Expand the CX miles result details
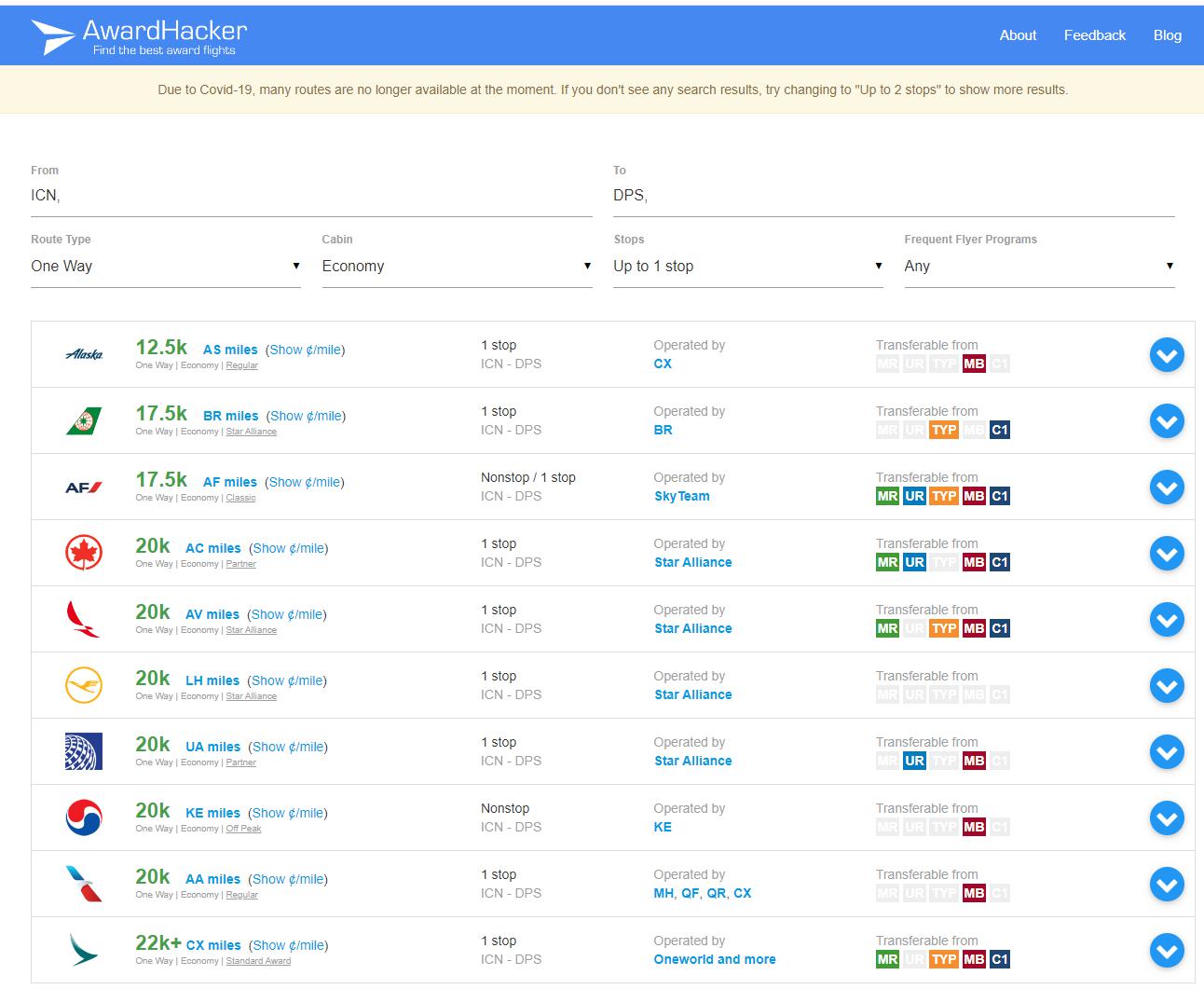1204x989 pixels. [1167, 951]
